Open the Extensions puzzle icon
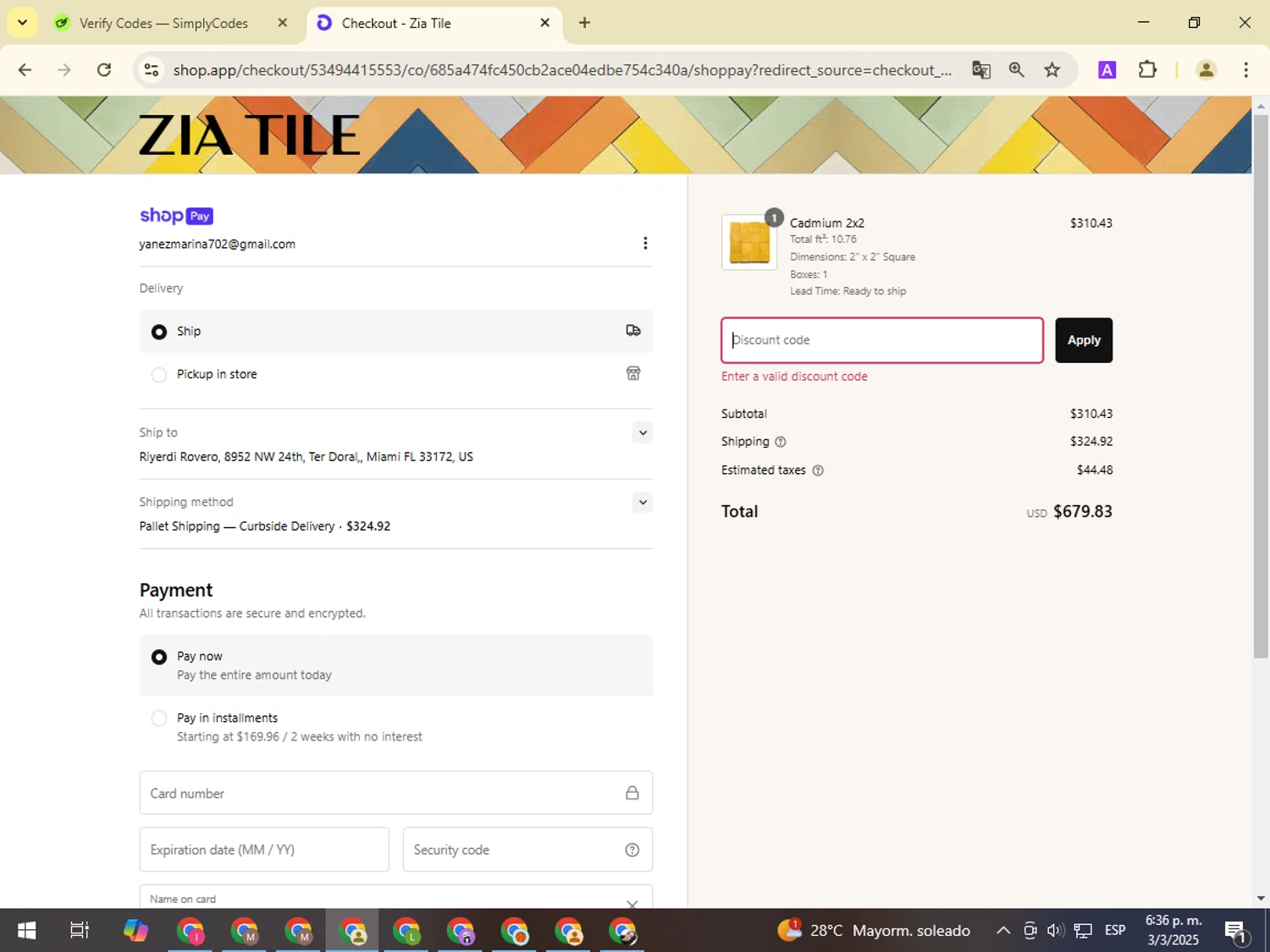1270x952 pixels. pyautogui.click(x=1147, y=70)
